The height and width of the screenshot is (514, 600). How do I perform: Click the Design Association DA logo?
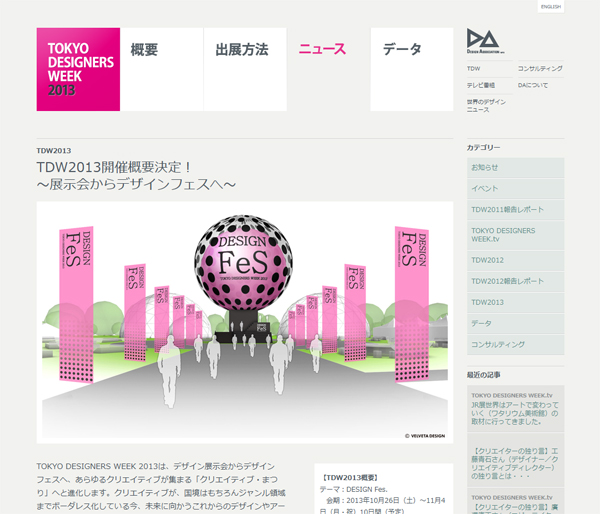(484, 41)
